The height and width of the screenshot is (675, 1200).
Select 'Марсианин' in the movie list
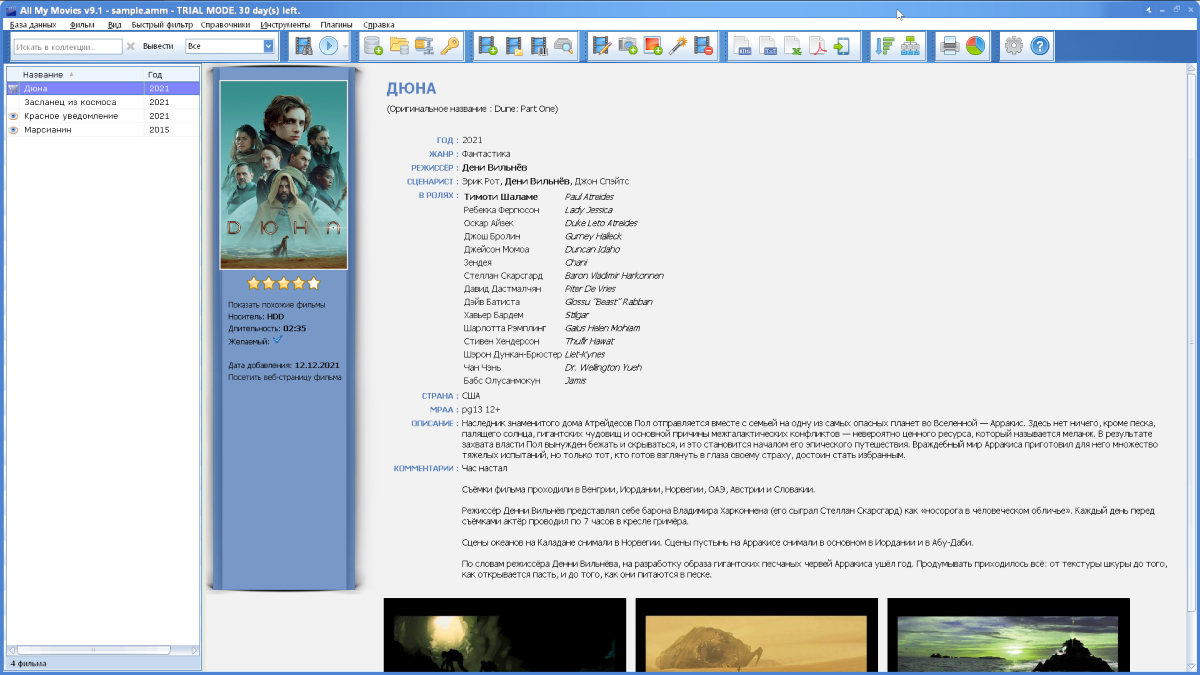click(104, 130)
